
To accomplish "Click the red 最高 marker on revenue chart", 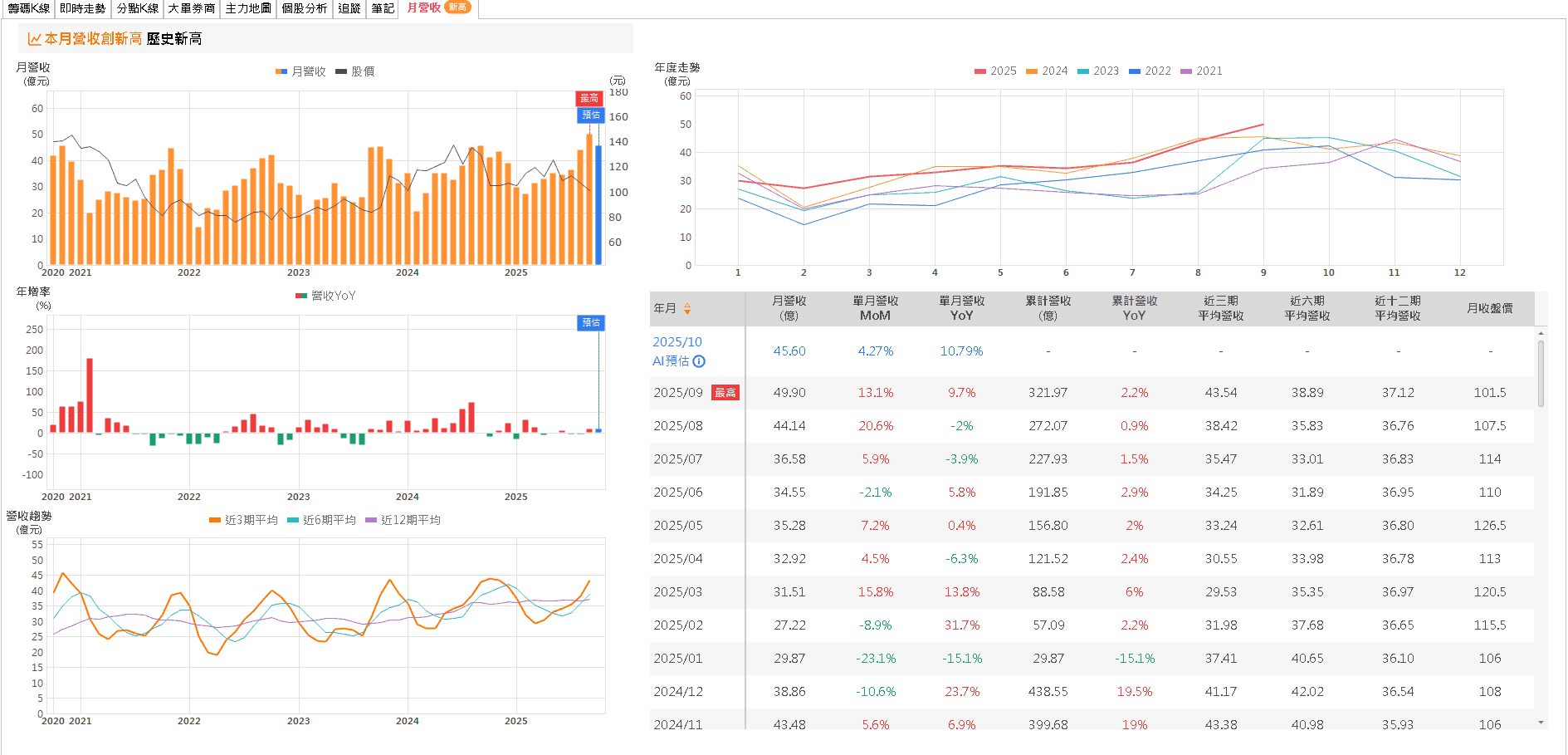I will 589,99.
